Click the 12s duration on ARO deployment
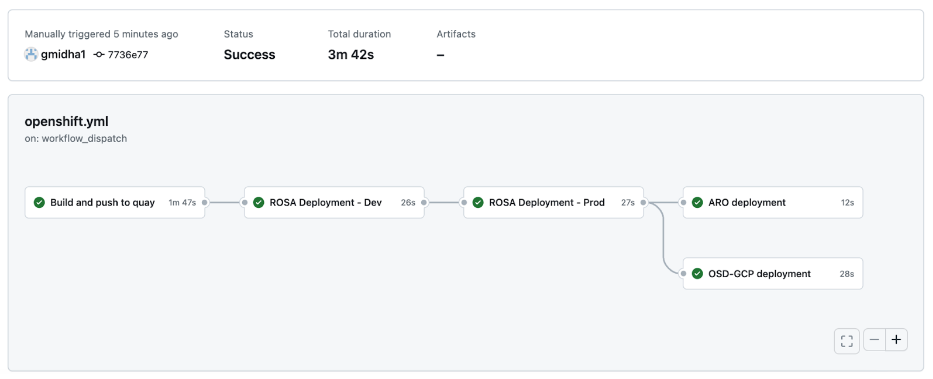The height and width of the screenshot is (379, 933). (847, 202)
